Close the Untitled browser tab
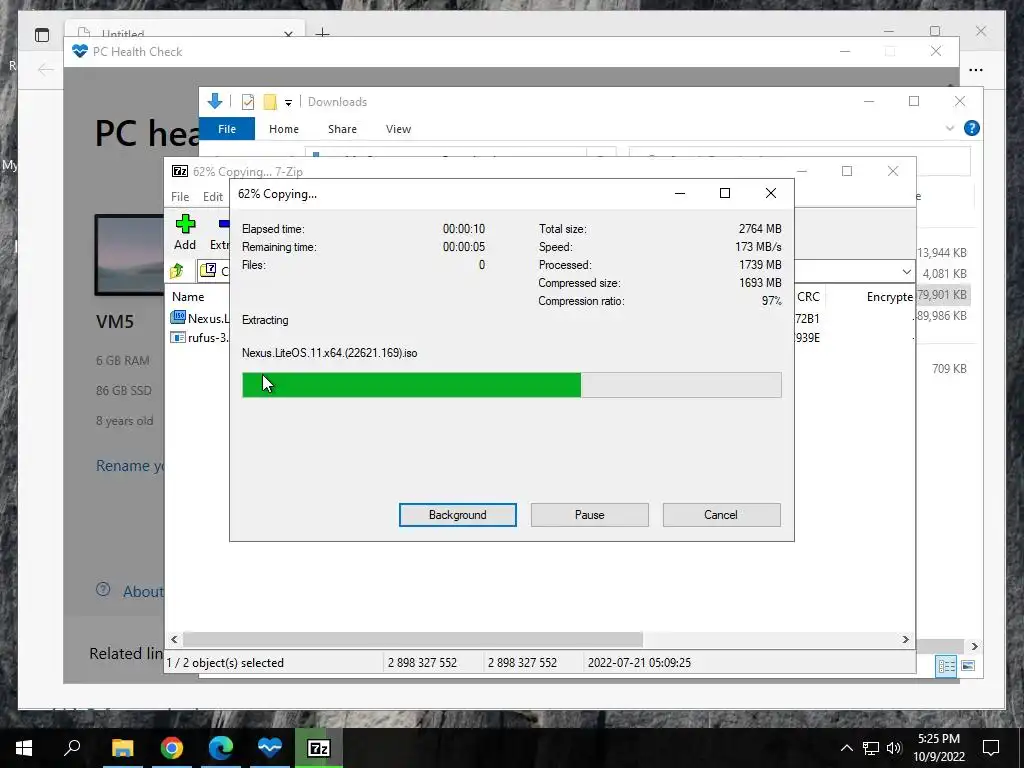 tap(288, 33)
